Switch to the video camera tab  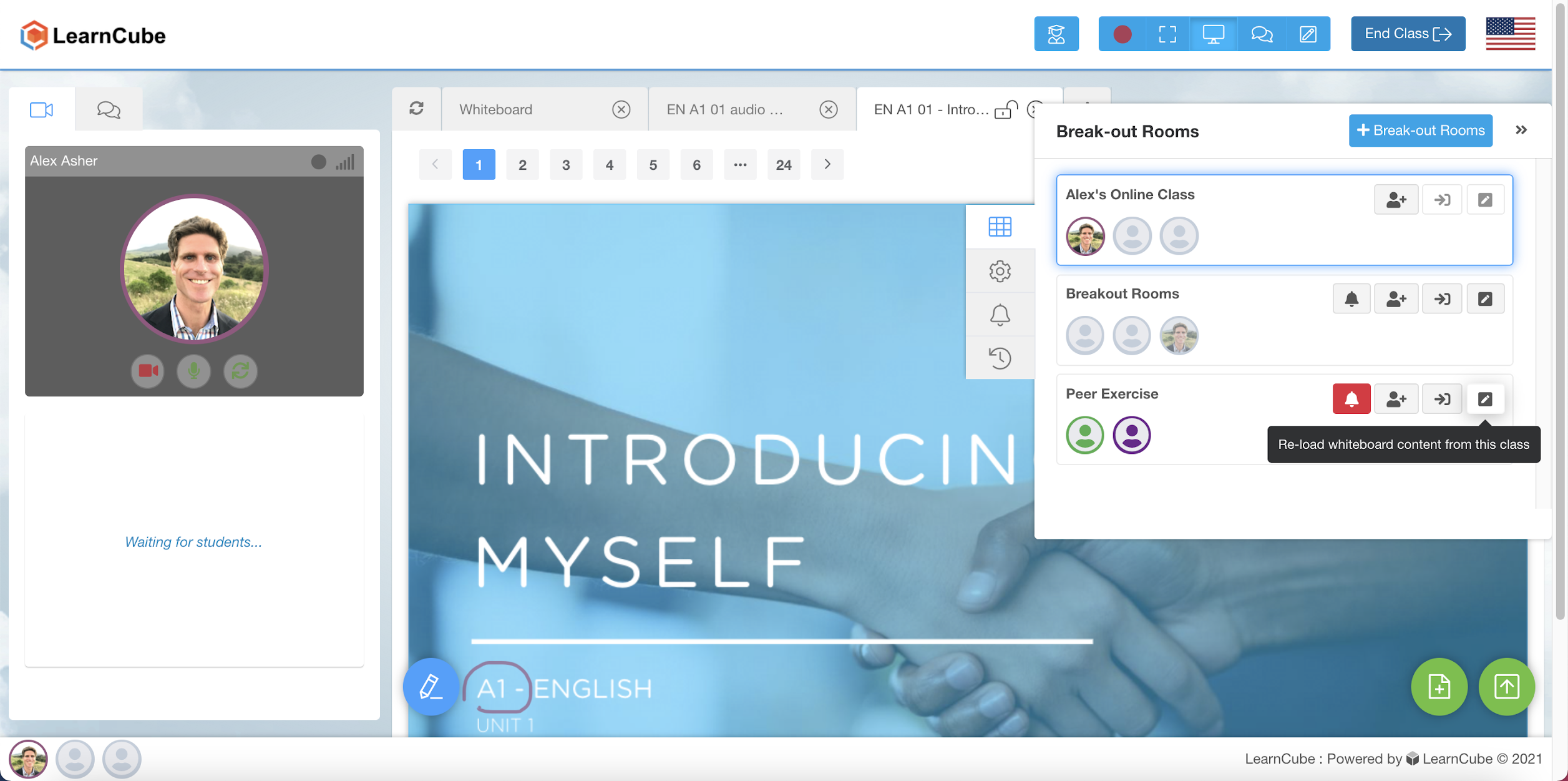42,110
